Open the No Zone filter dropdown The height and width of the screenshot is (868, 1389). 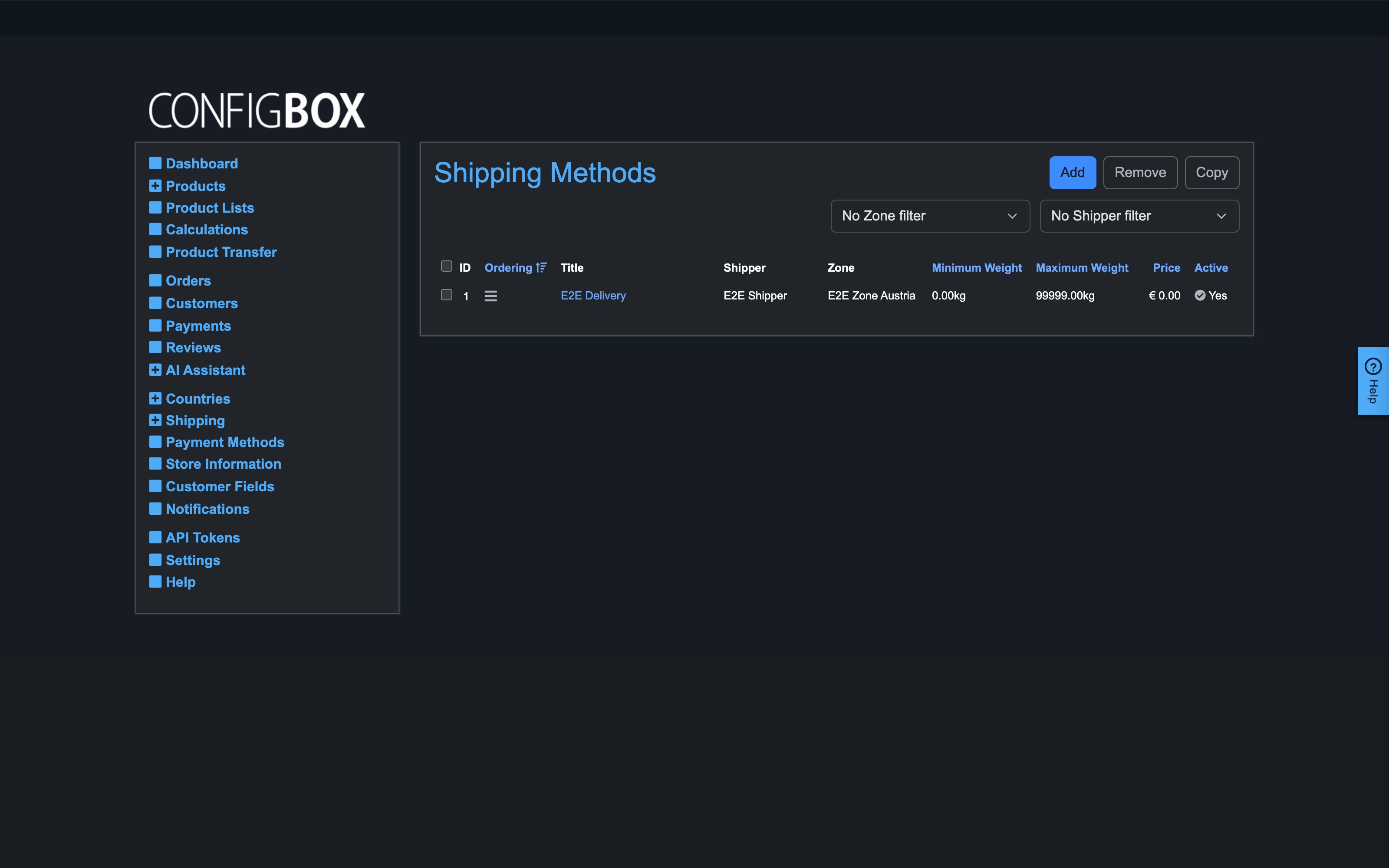(930, 216)
